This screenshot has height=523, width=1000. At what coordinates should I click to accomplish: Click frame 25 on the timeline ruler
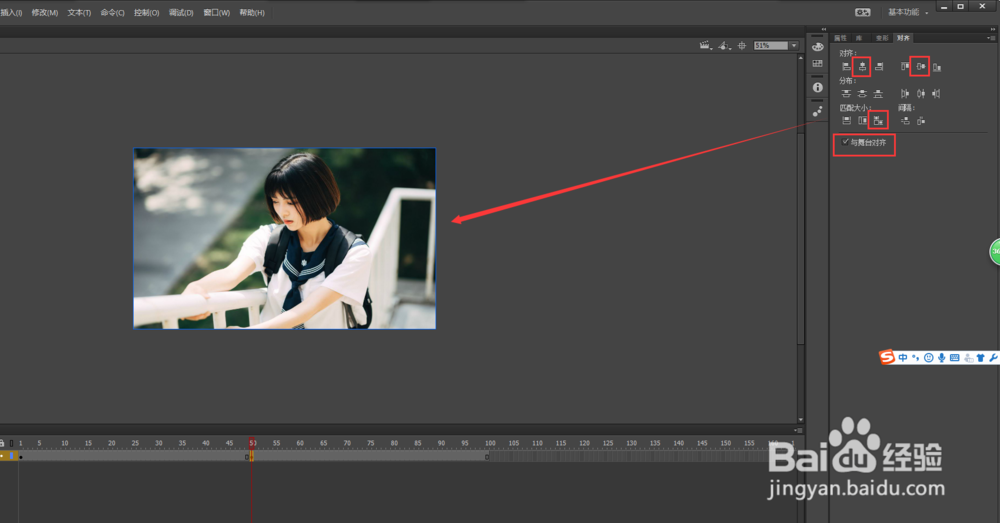pos(135,443)
